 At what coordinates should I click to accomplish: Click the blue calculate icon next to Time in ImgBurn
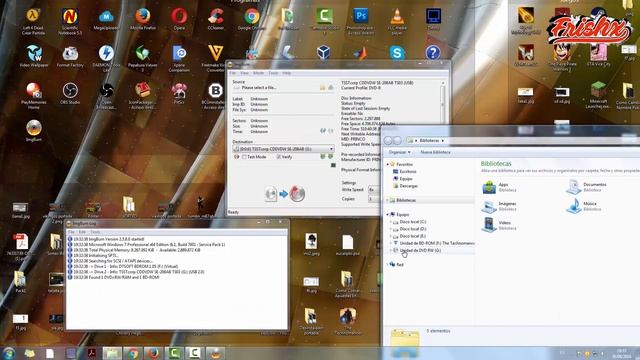click(322, 131)
